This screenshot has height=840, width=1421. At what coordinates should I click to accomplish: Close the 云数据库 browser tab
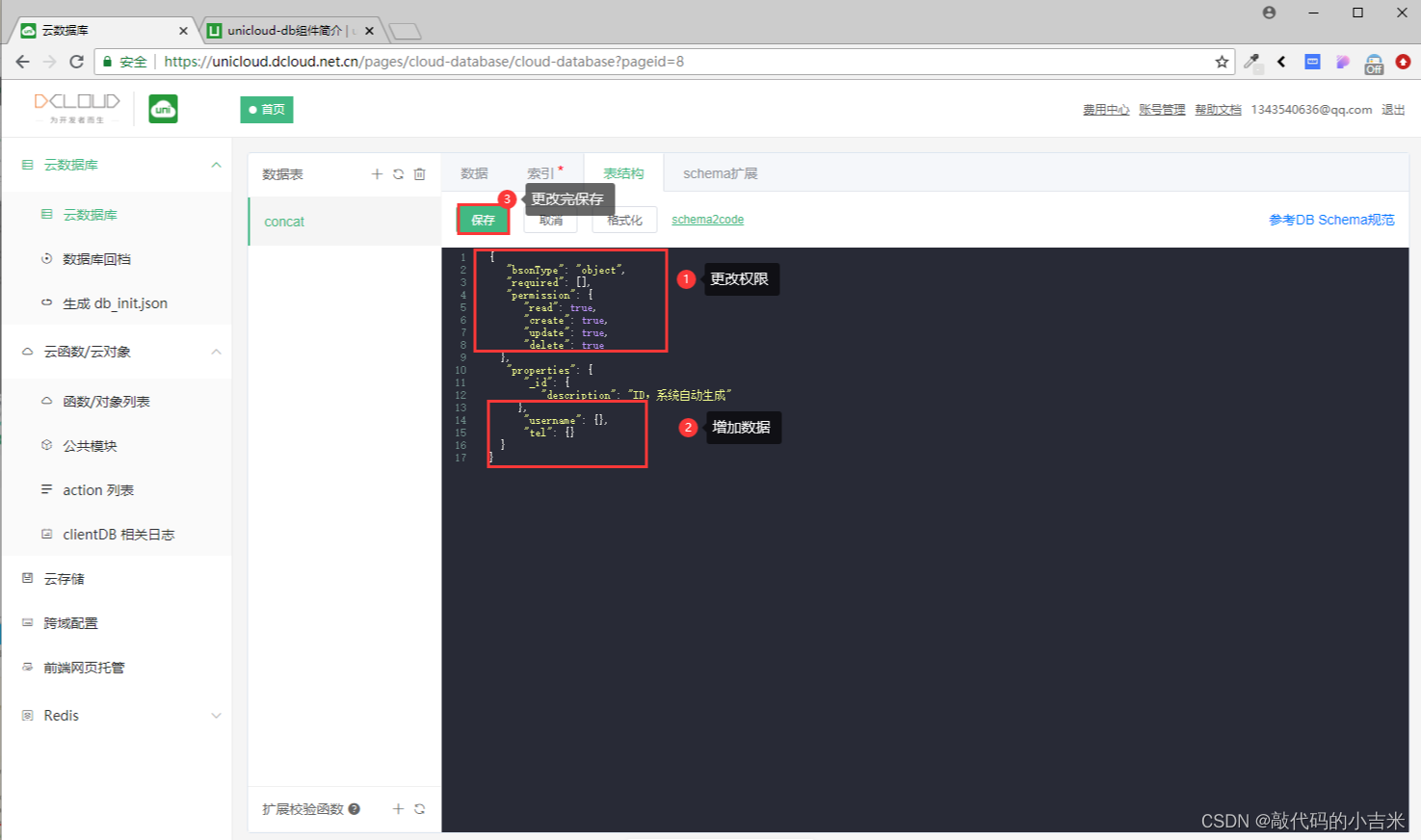coord(183,31)
